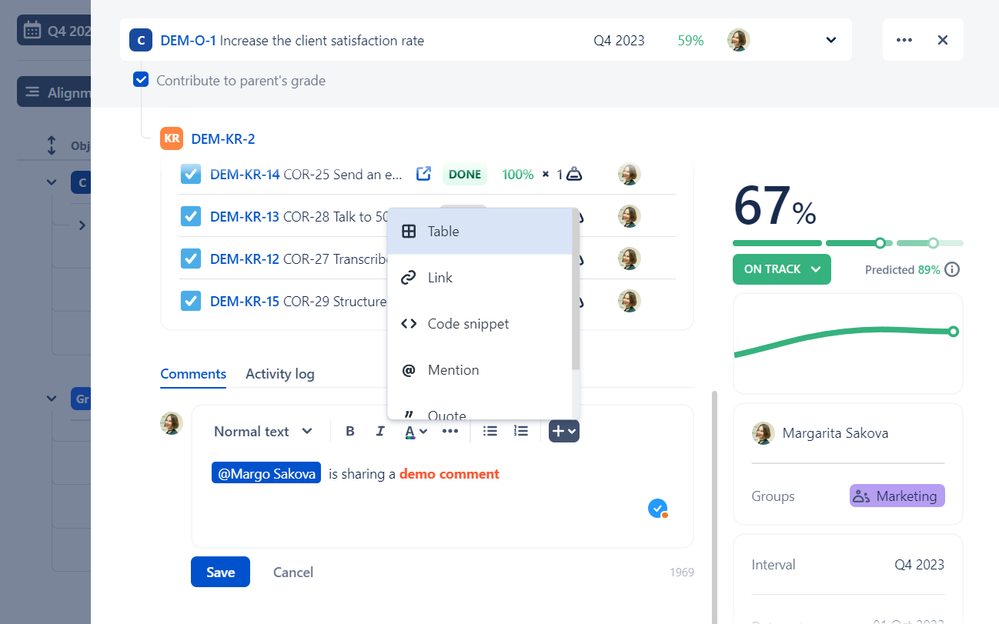Open external link icon for DEM-KR-14

click(x=424, y=173)
